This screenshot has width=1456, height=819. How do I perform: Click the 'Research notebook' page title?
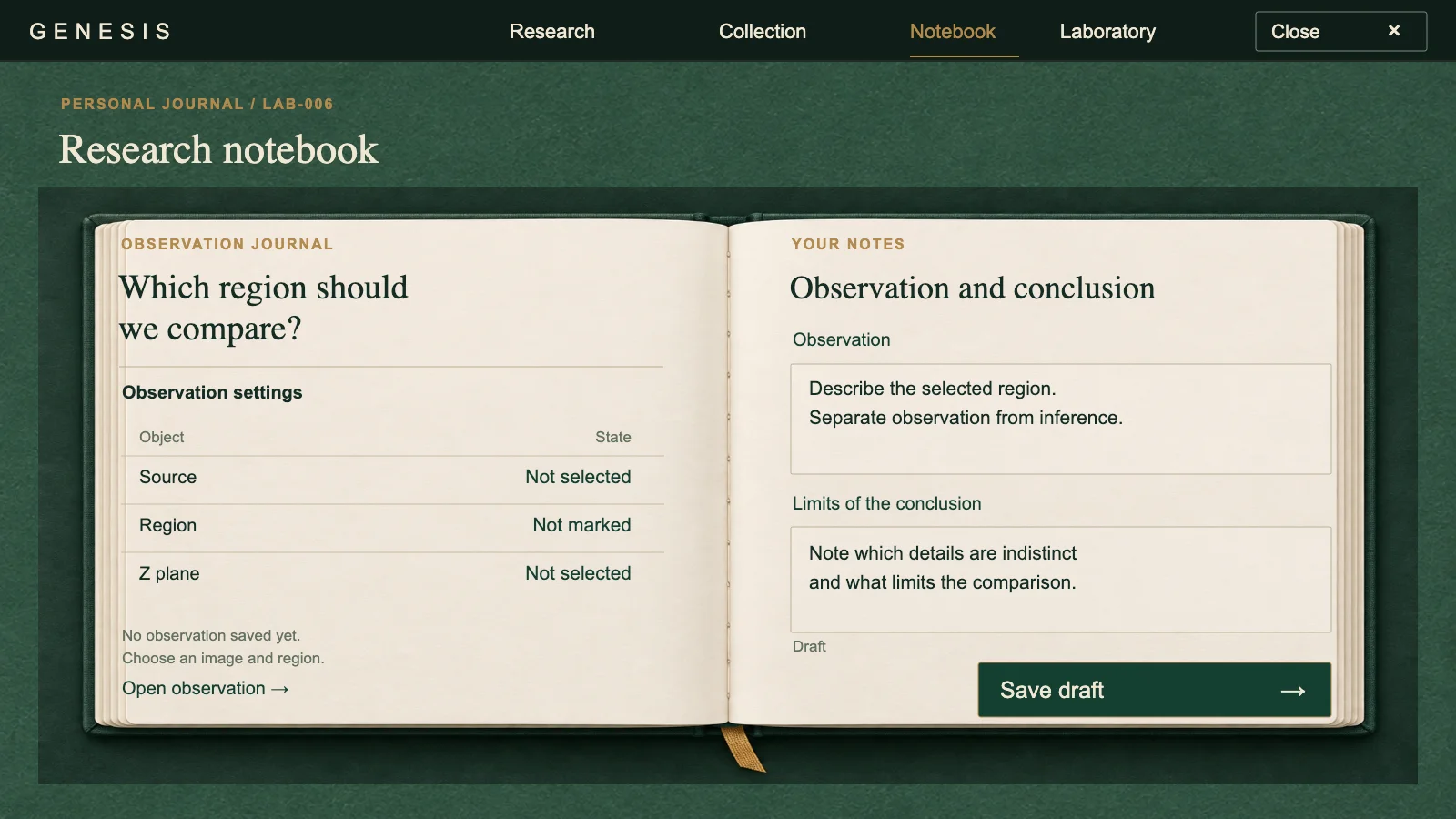218,149
